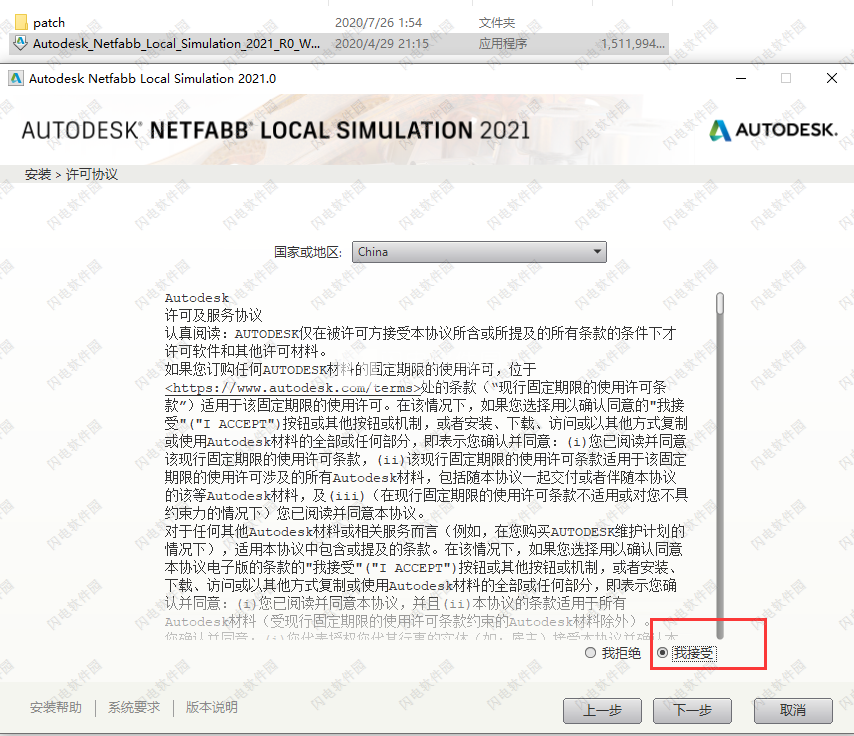Click the license agreement scrollbar thumb
The height and width of the screenshot is (736, 854).
(x=720, y=303)
